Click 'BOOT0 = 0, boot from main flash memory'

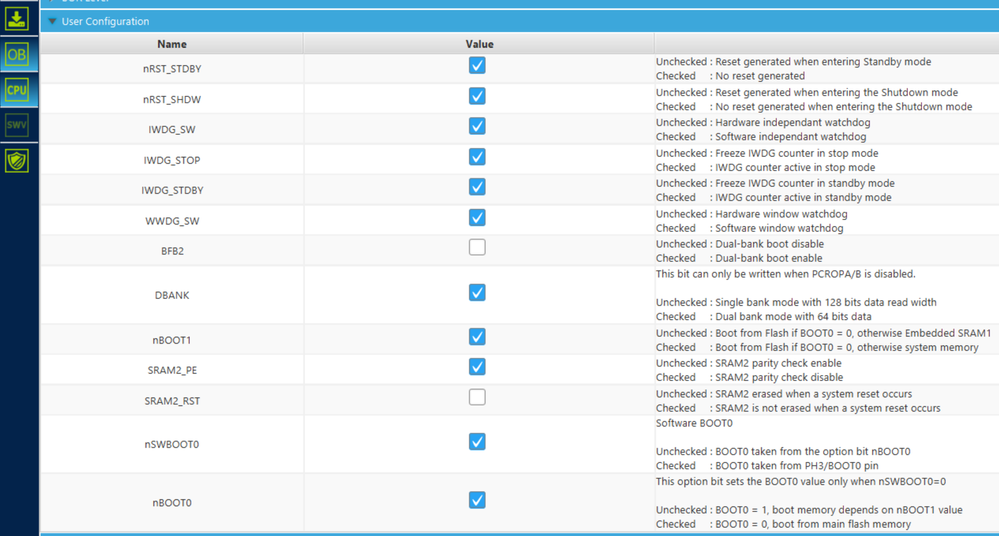[813, 524]
